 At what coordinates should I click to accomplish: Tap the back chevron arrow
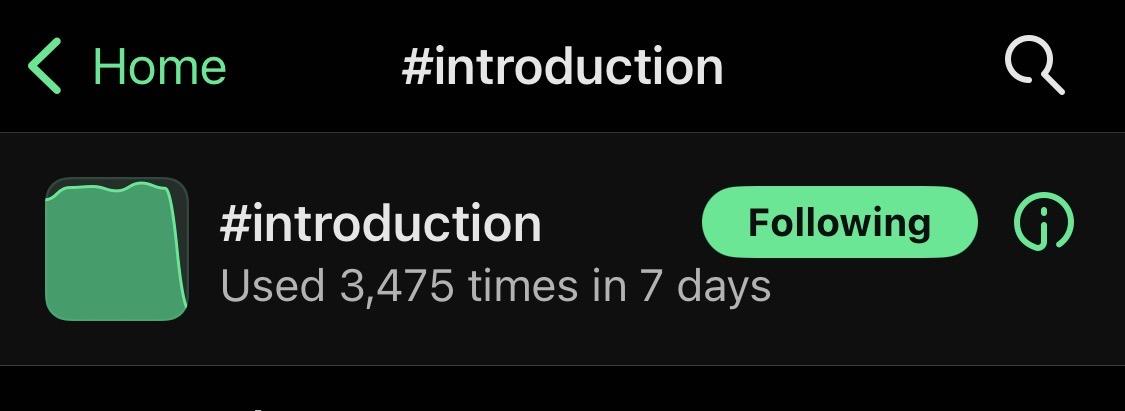click(46, 67)
